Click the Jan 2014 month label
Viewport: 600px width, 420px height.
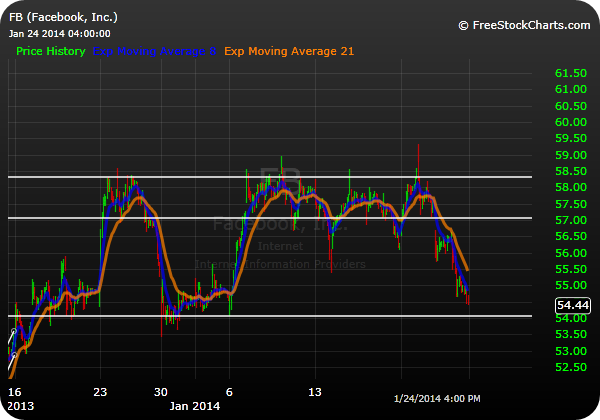click(195, 406)
